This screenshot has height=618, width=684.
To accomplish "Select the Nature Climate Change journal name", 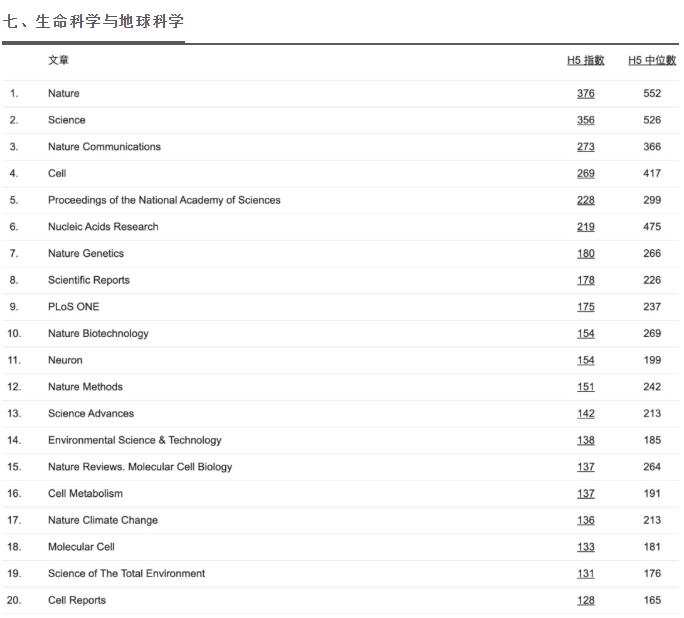I will (103, 520).
